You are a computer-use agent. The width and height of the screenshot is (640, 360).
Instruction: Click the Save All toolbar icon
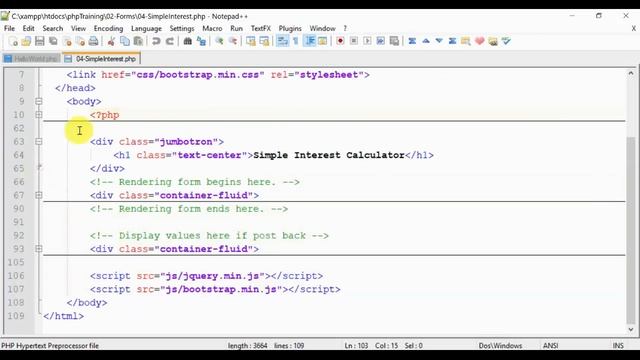click(53, 41)
